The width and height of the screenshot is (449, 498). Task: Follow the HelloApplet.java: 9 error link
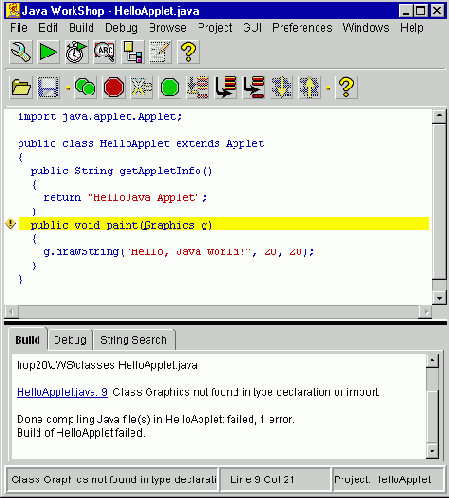(x=62, y=392)
